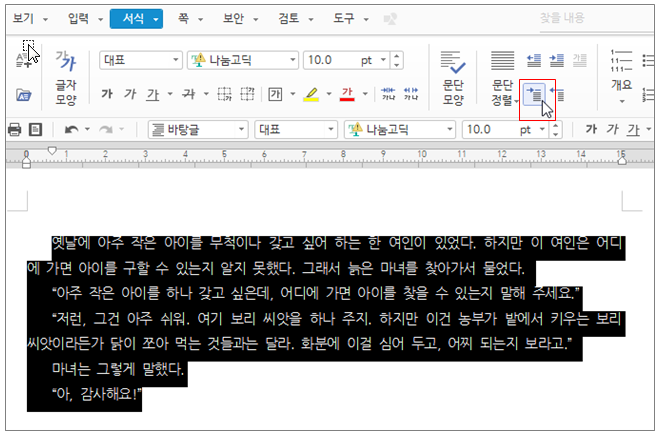Open the lower toolbar 대표 dropdown
Screen dimensions: 660x437
(x=296, y=129)
